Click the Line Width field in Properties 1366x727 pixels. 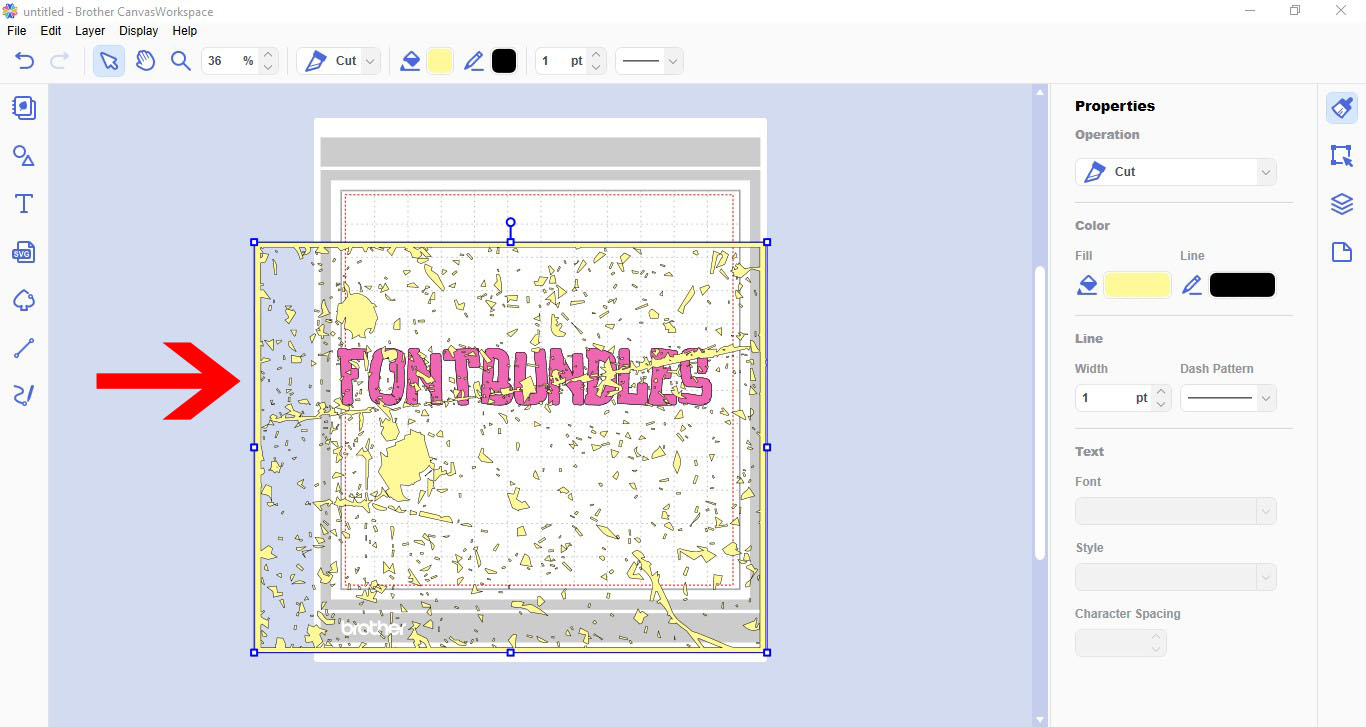coord(1113,398)
